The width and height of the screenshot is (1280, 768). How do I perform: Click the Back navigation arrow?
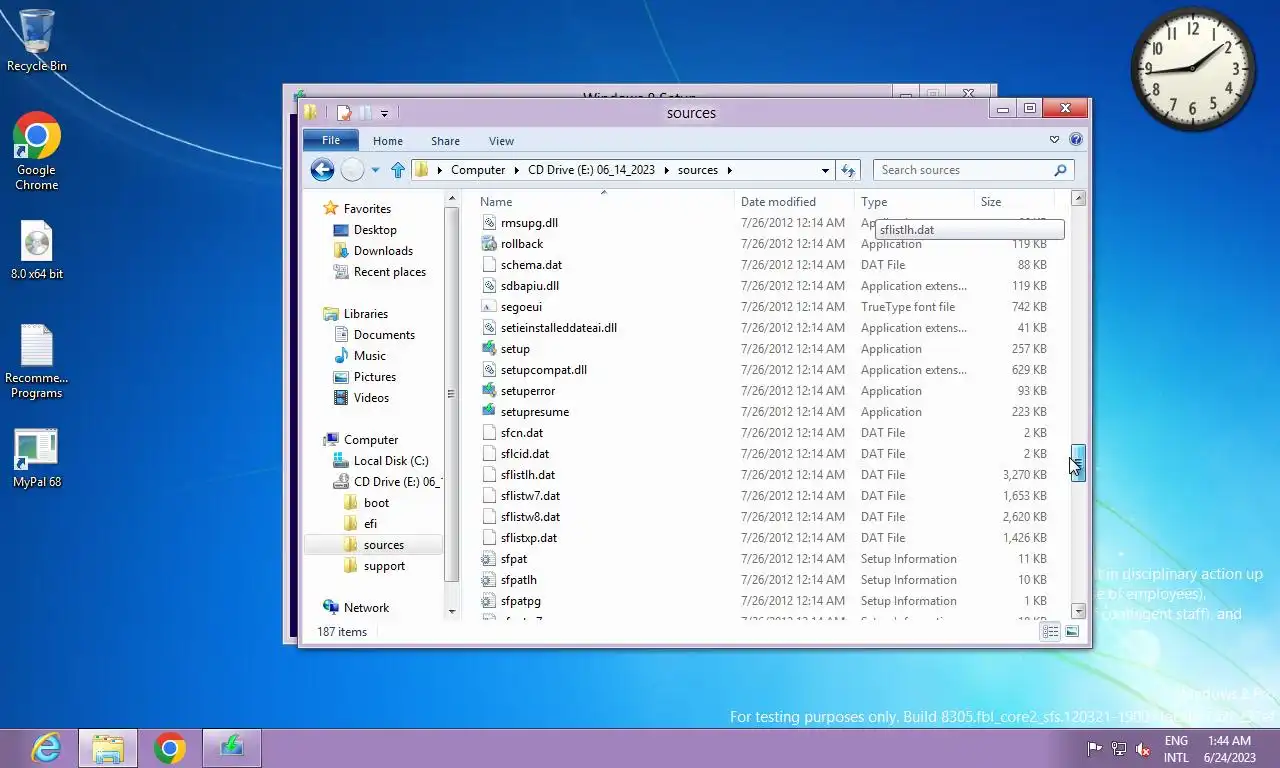coord(322,170)
